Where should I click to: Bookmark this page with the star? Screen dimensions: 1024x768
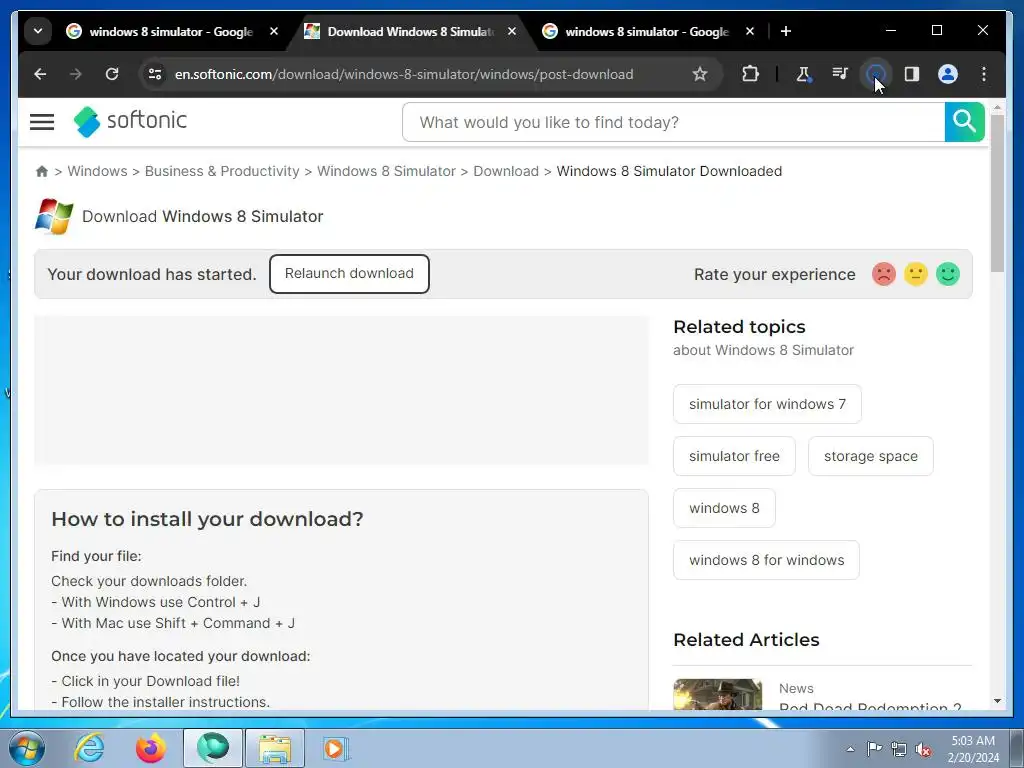click(x=699, y=74)
